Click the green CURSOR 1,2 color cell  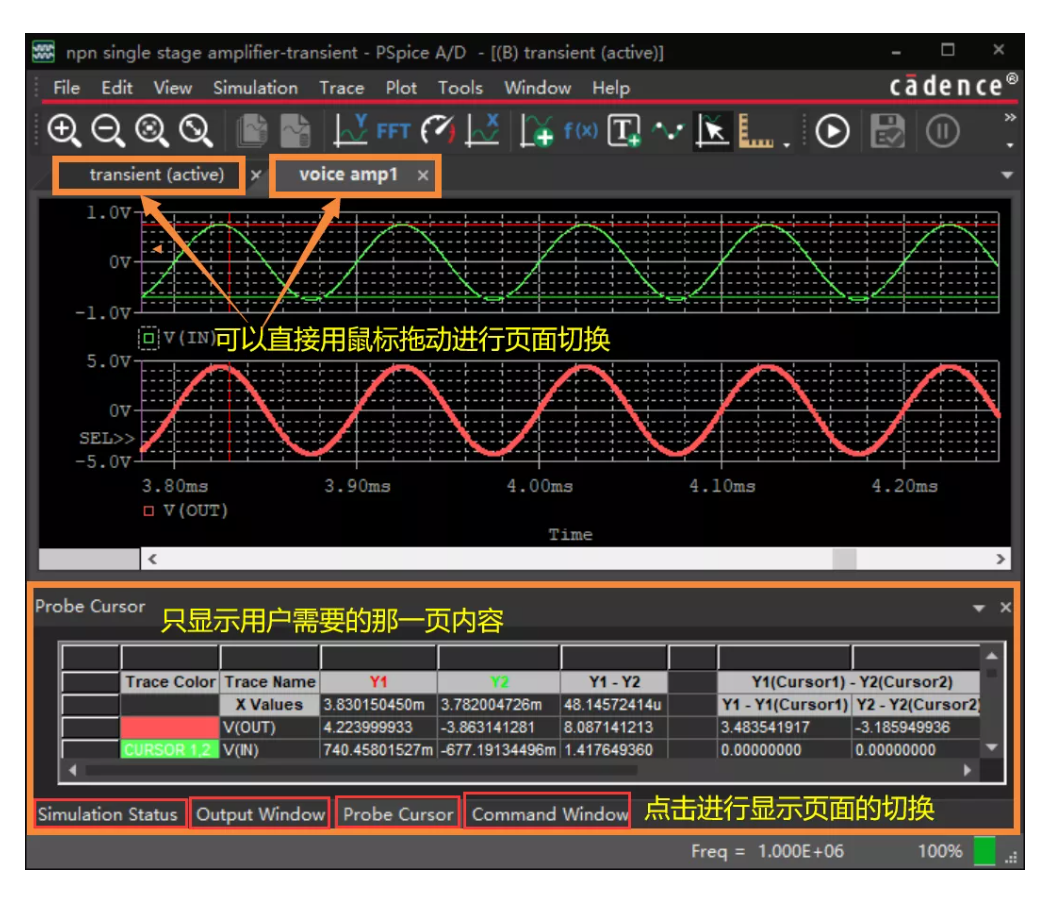(x=170, y=749)
